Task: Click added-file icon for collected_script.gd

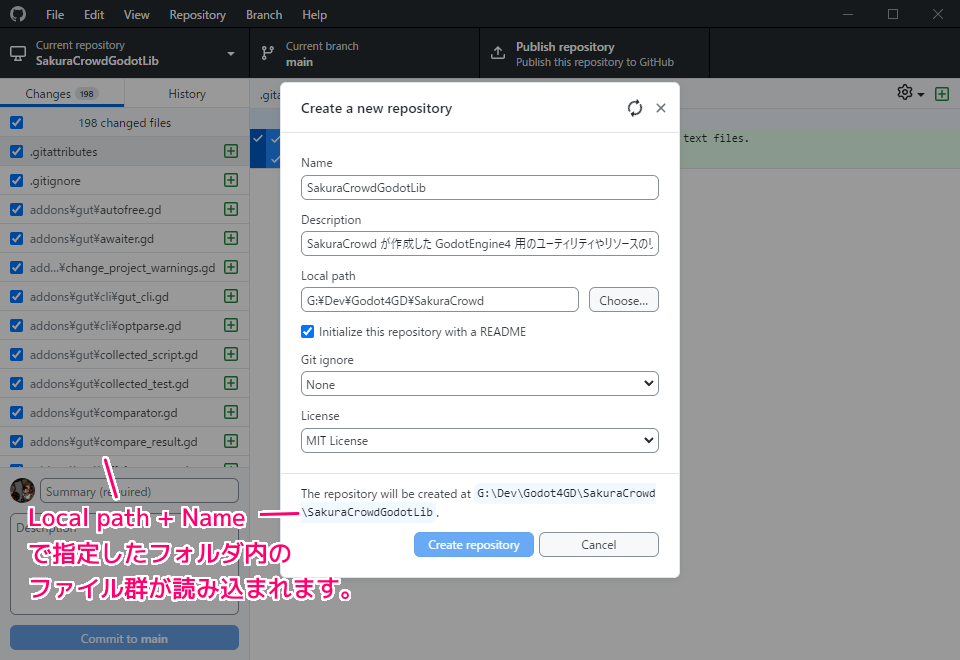Action: coord(231,354)
